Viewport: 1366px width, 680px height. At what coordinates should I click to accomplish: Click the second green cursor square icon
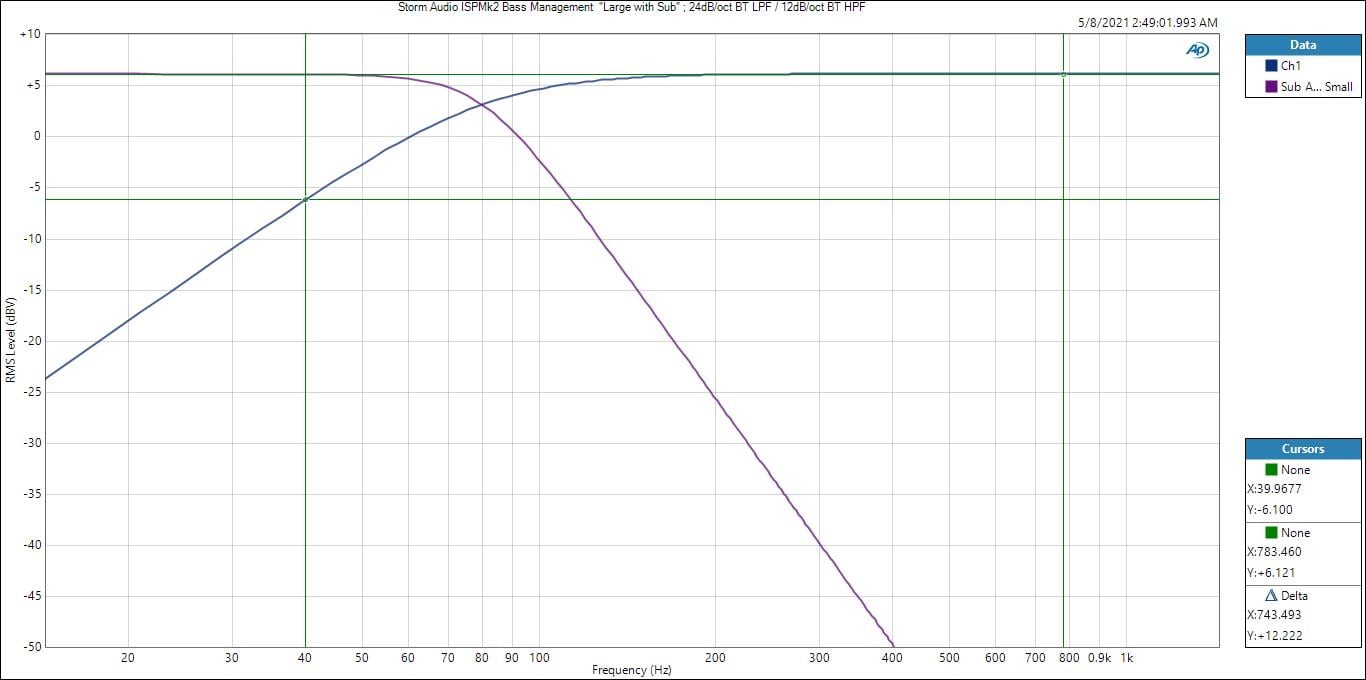point(1271,533)
